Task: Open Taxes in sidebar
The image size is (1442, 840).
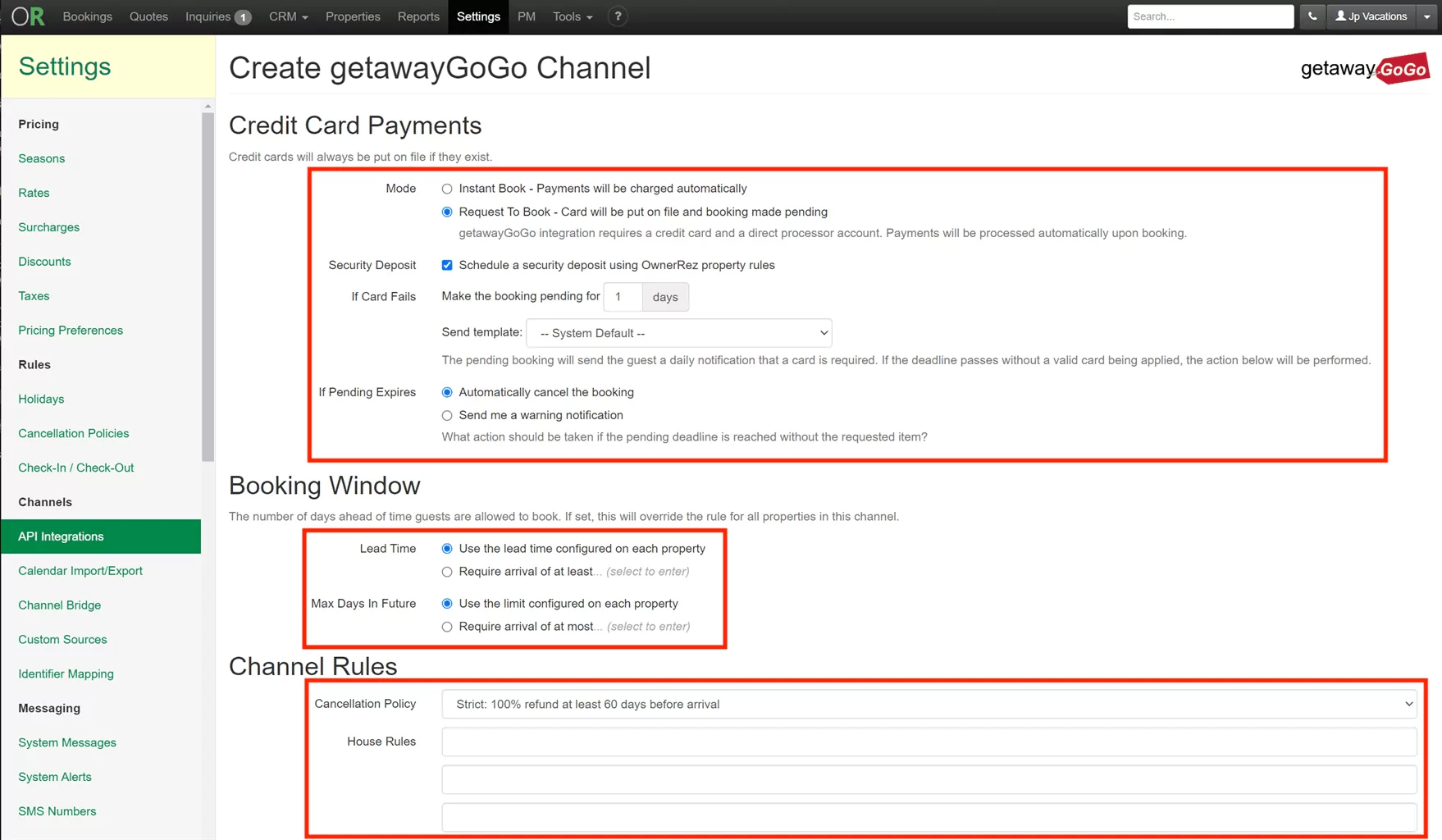Action: pos(34,296)
